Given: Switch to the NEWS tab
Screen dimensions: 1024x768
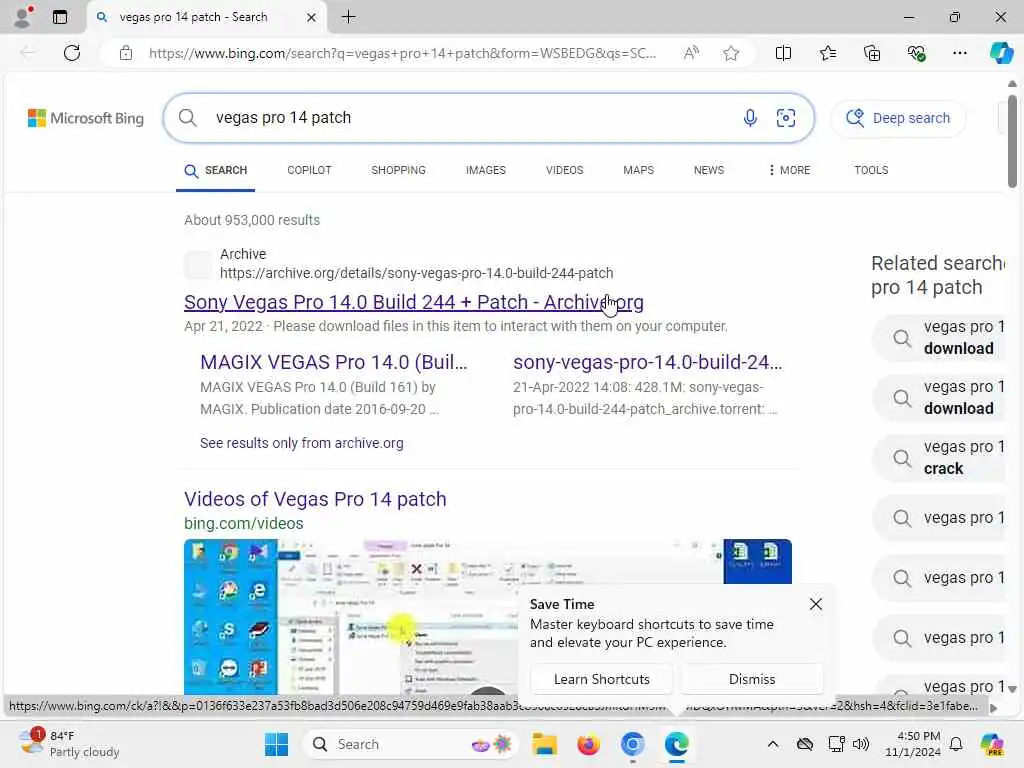Looking at the screenshot, I should pos(709,170).
